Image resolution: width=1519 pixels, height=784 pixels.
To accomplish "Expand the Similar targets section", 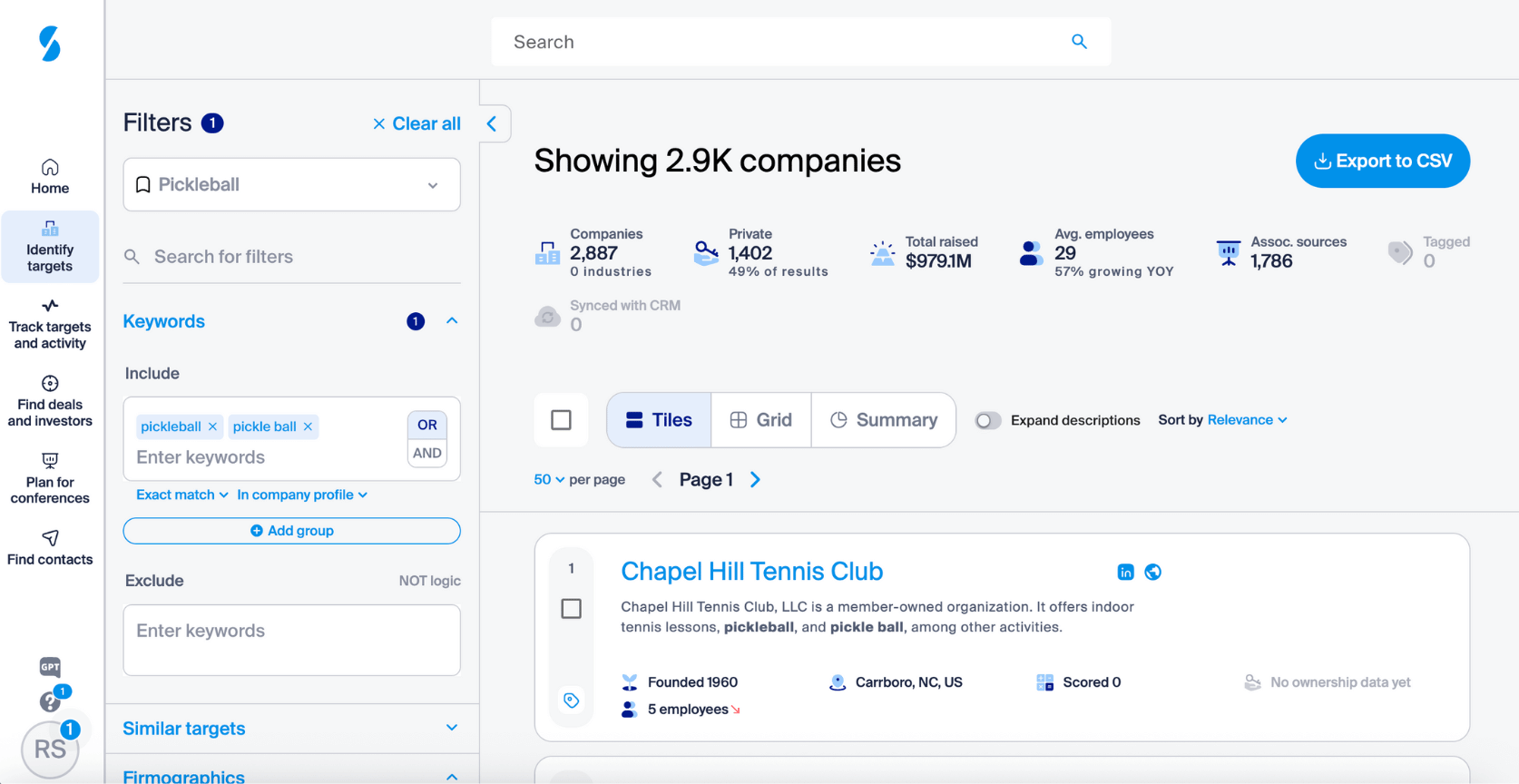I will [452, 728].
